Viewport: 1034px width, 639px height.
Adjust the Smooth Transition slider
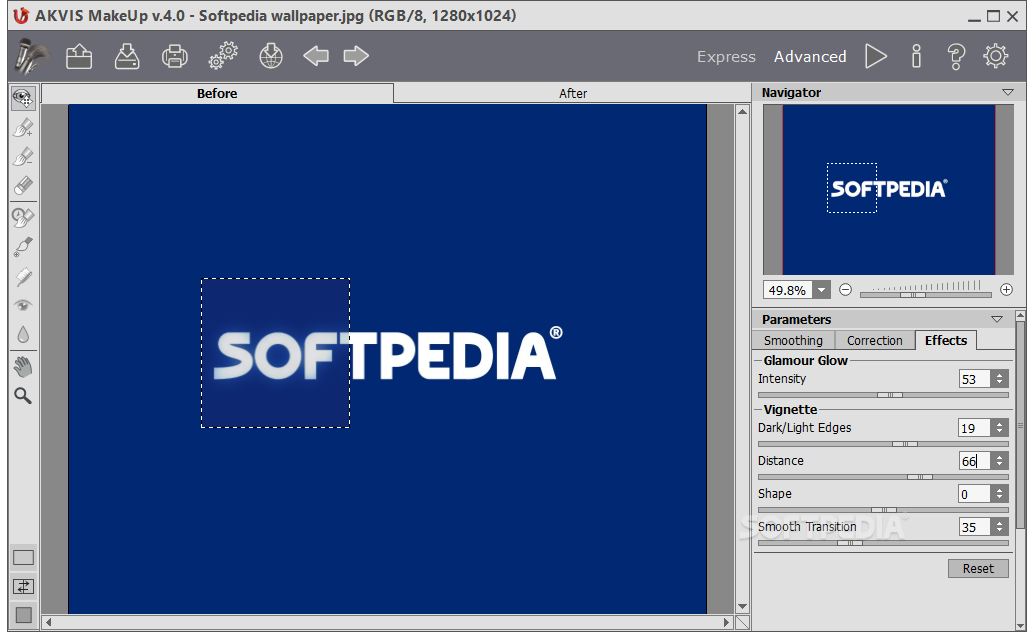pyautogui.click(x=883, y=543)
